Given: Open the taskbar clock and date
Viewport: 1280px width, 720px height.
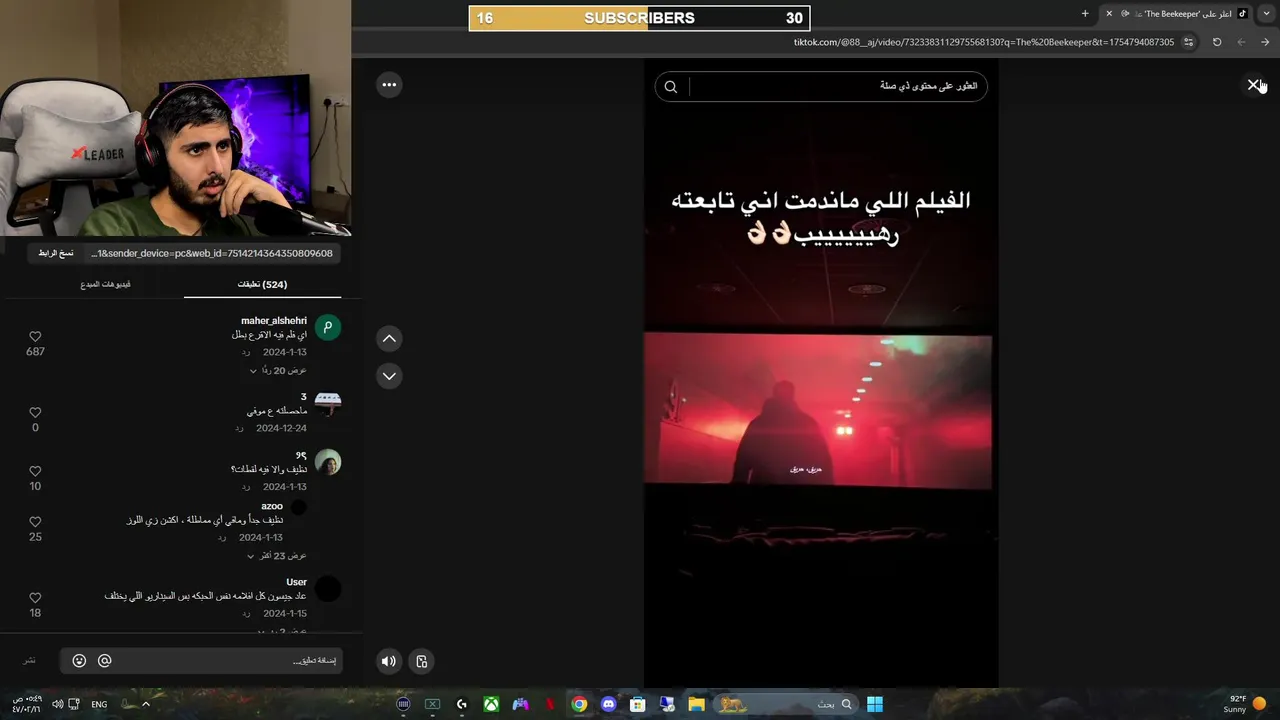Looking at the screenshot, I should pos(27,704).
